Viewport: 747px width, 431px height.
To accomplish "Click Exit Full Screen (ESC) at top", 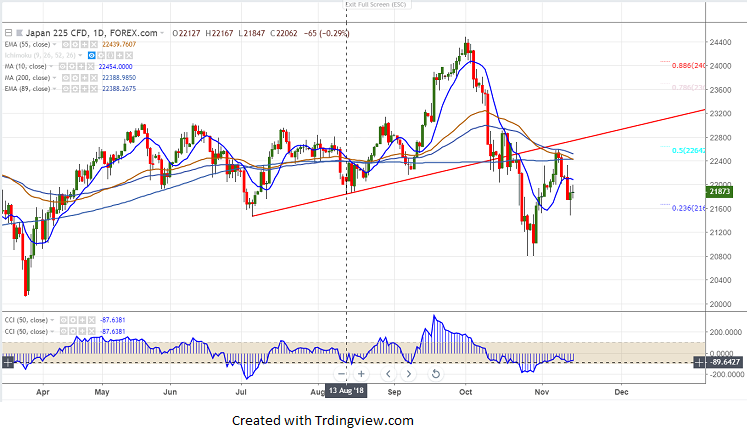I will click(x=376, y=4).
